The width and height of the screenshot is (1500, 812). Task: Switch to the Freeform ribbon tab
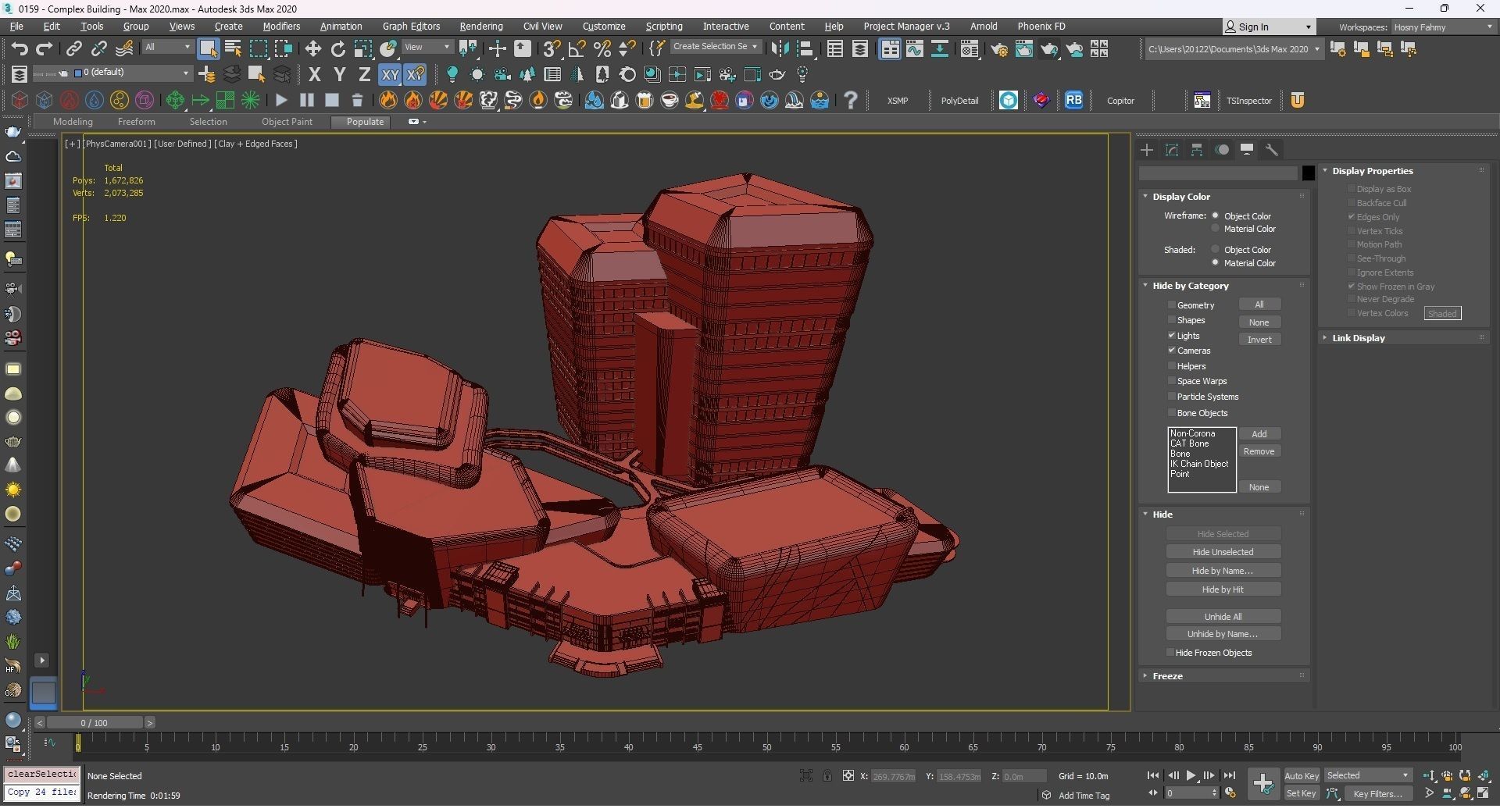[137, 122]
